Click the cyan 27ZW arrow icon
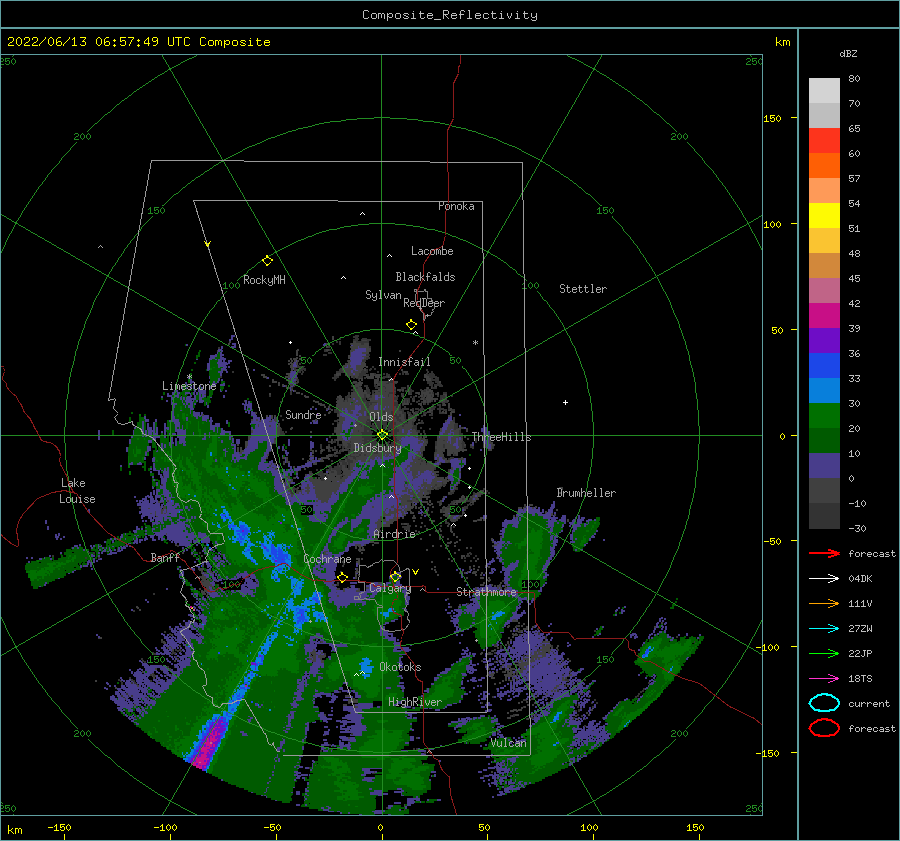The image size is (900, 841). pos(824,629)
